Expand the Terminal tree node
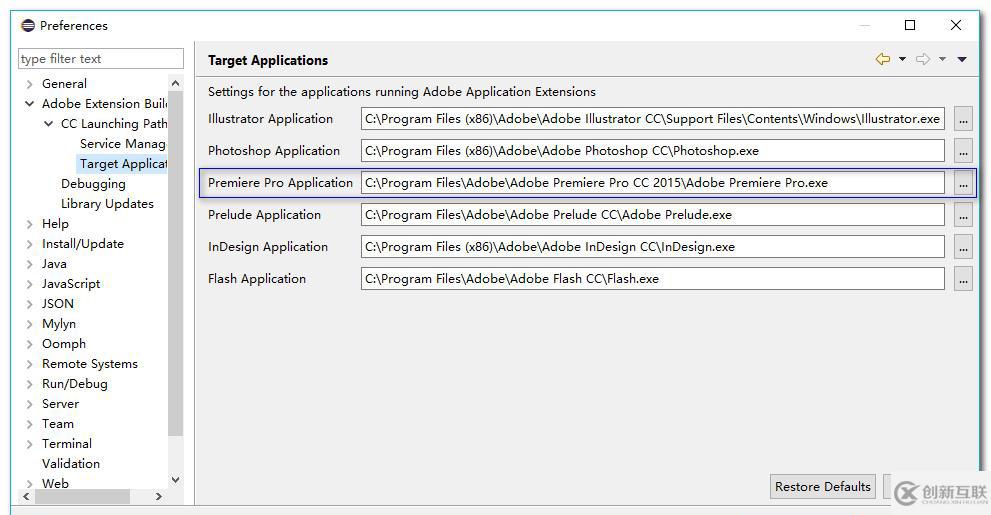The image size is (991, 515). pyautogui.click(x=29, y=444)
